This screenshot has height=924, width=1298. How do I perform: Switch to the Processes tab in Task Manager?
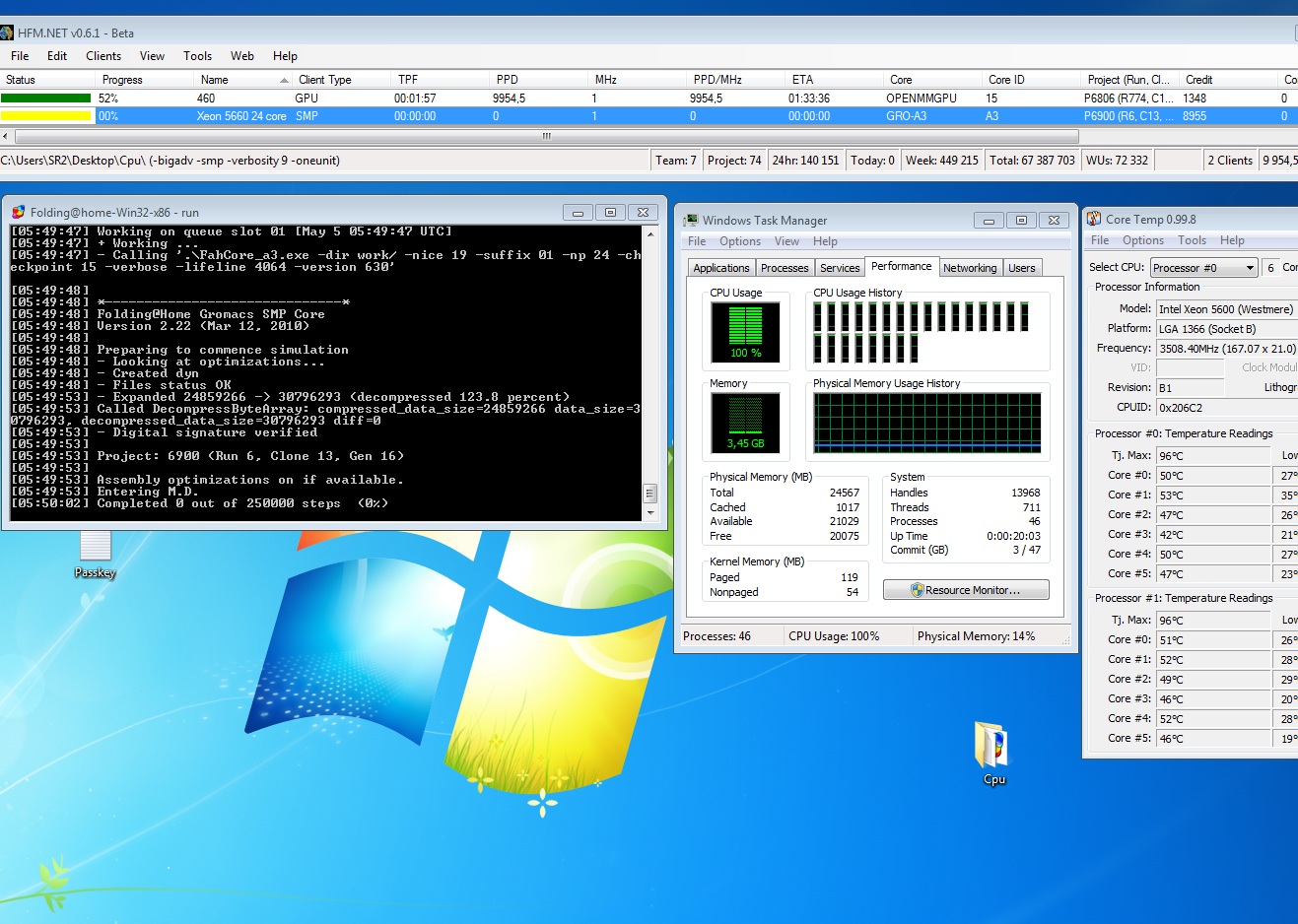pyautogui.click(x=785, y=268)
